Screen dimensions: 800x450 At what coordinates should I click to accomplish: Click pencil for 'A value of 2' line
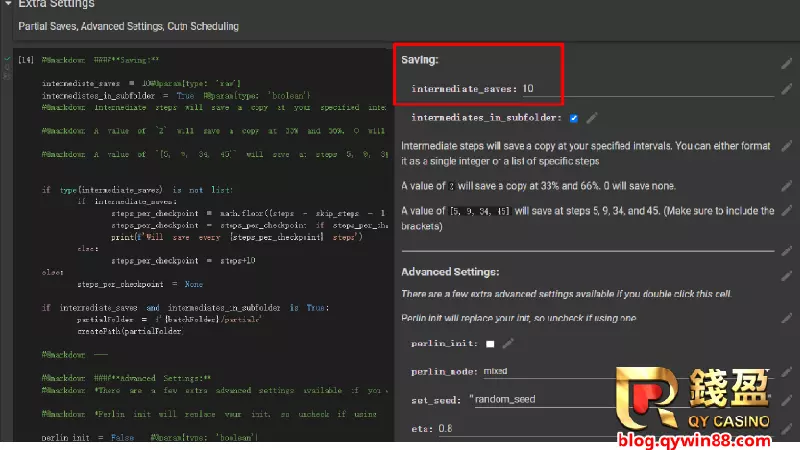point(787,186)
